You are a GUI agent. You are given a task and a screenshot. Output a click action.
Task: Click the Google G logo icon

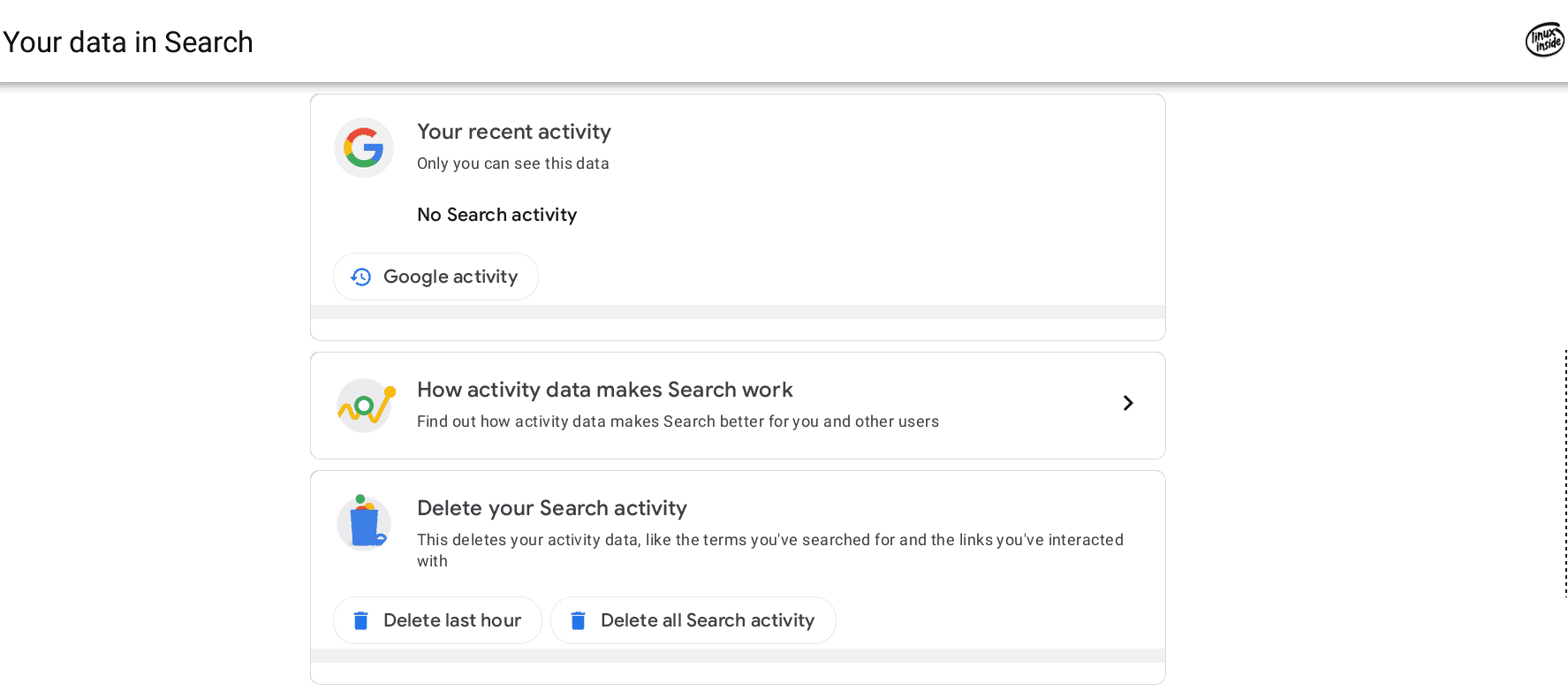click(364, 148)
